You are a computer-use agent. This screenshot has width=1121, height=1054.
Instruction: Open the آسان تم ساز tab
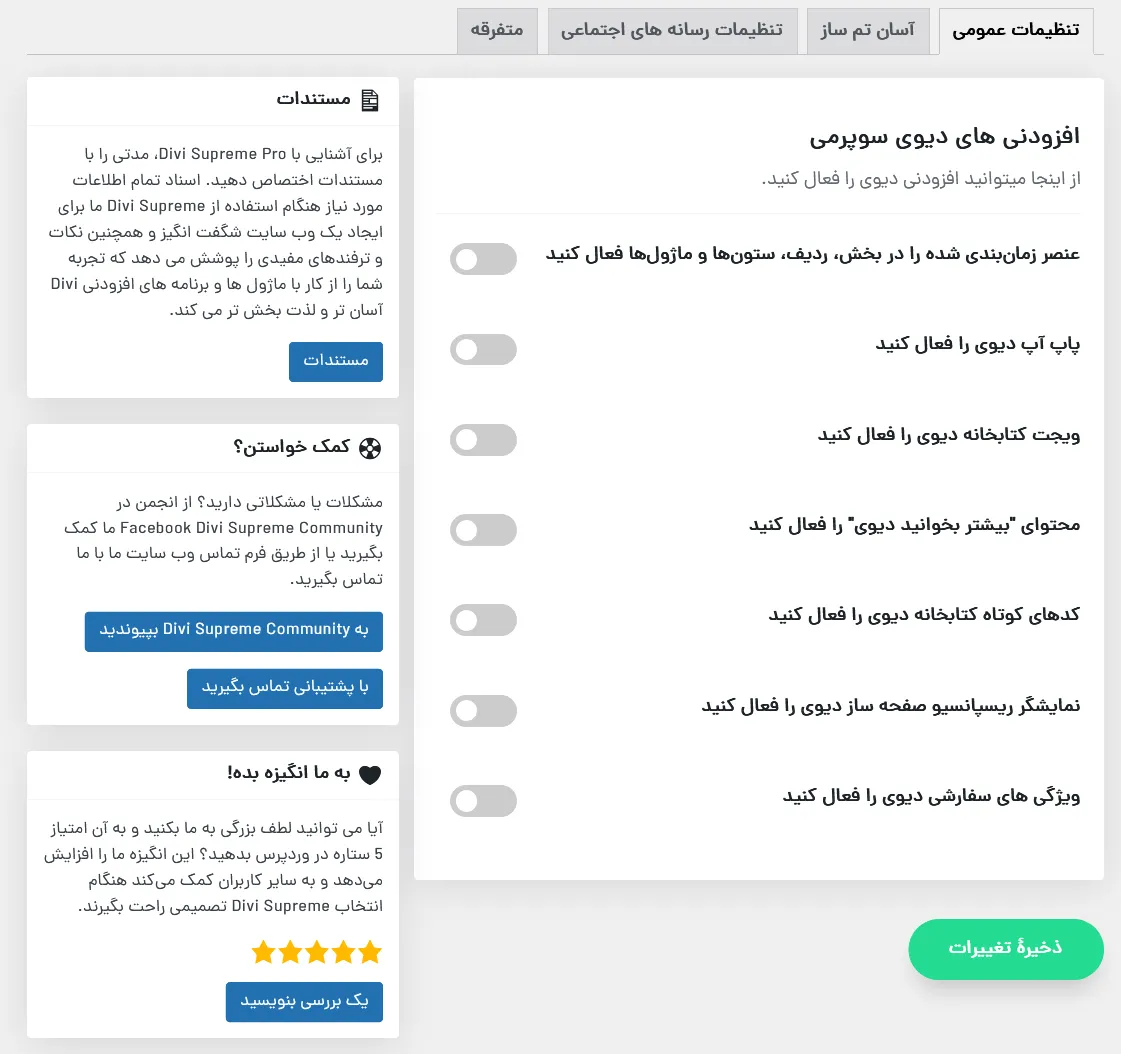[x=868, y=31]
